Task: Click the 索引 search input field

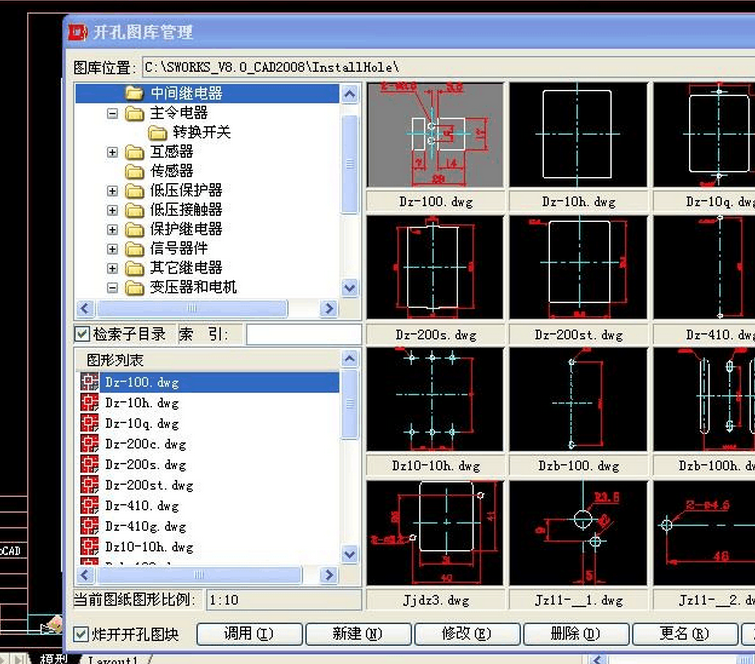Action: pos(304,334)
